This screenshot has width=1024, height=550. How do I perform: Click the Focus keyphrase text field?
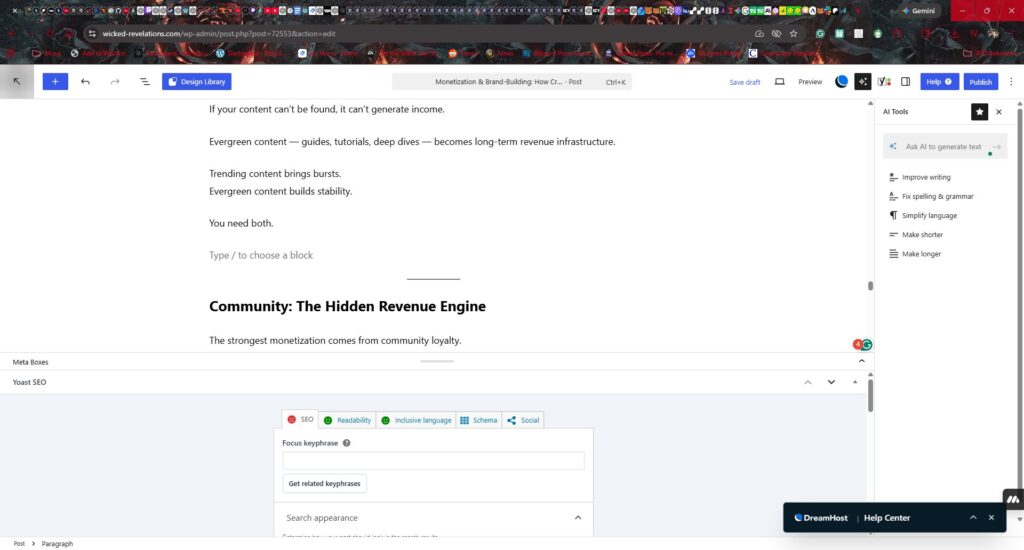433,461
